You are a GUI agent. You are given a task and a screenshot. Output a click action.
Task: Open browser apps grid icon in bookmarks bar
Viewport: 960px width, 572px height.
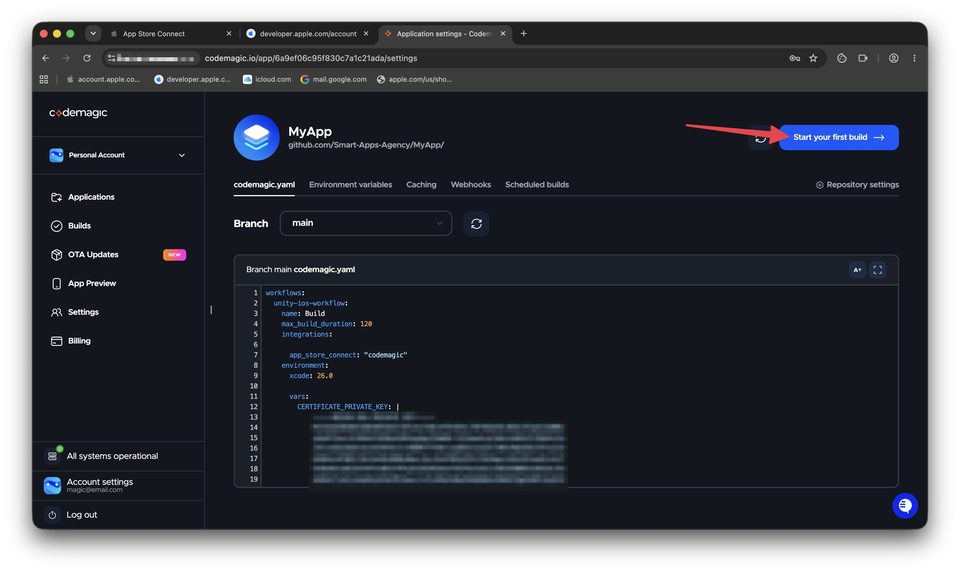pyautogui.click(x=44, y=80)
